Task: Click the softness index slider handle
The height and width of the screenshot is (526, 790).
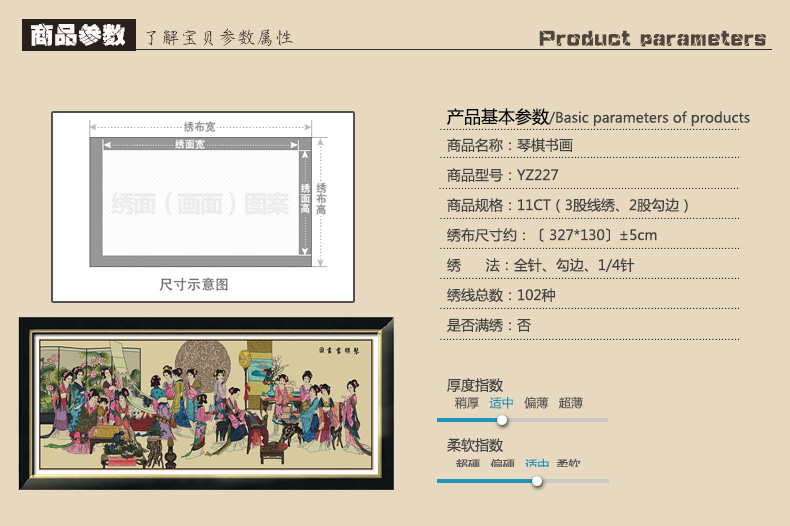Action: (x=537, y=481)
